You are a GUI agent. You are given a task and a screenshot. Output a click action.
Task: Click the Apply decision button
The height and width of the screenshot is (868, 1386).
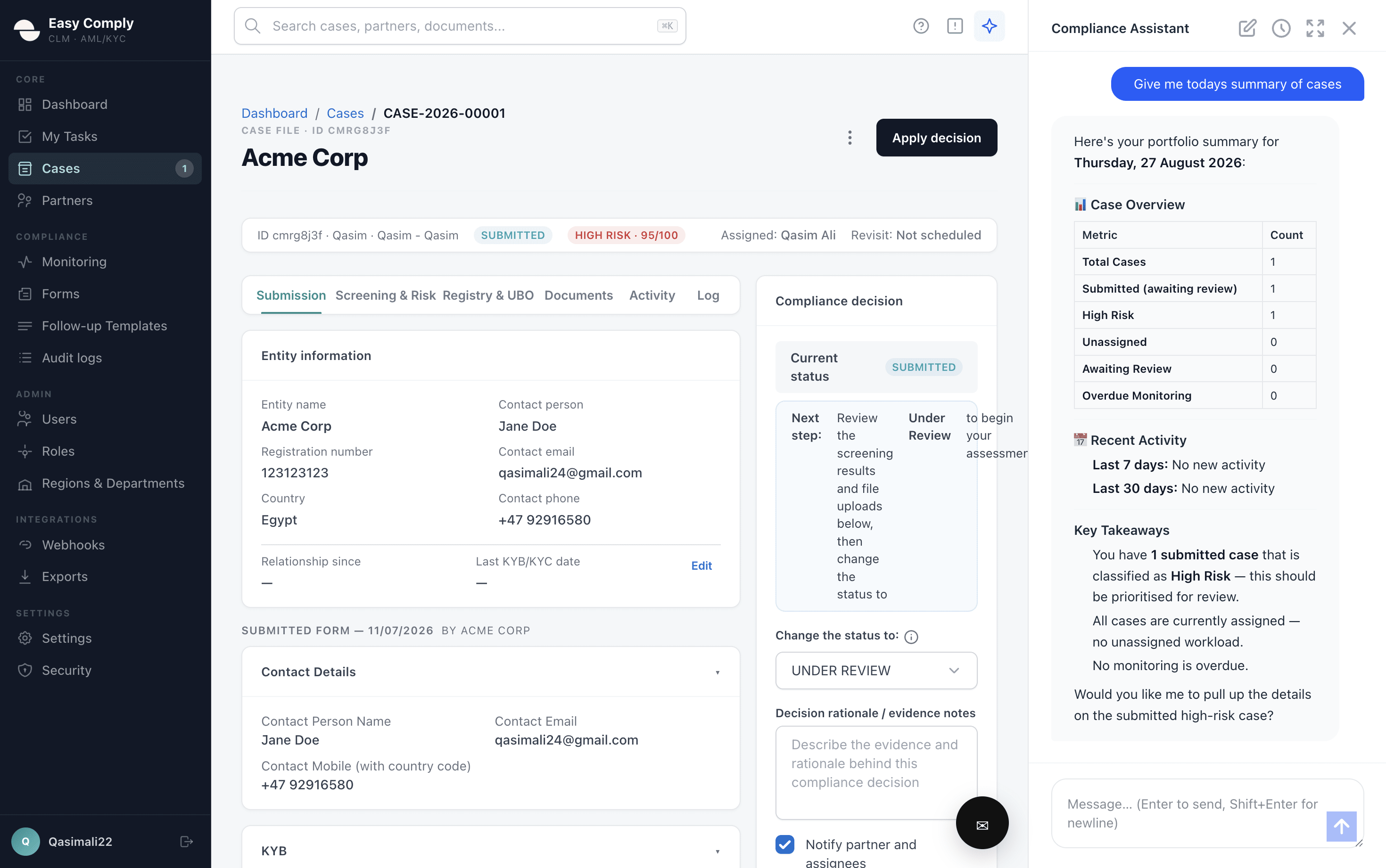point(936,138)
